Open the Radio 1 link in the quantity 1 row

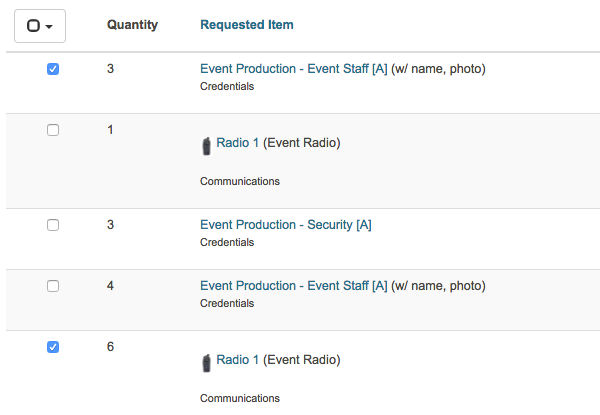pyautogui.click(x=237, y=143)
